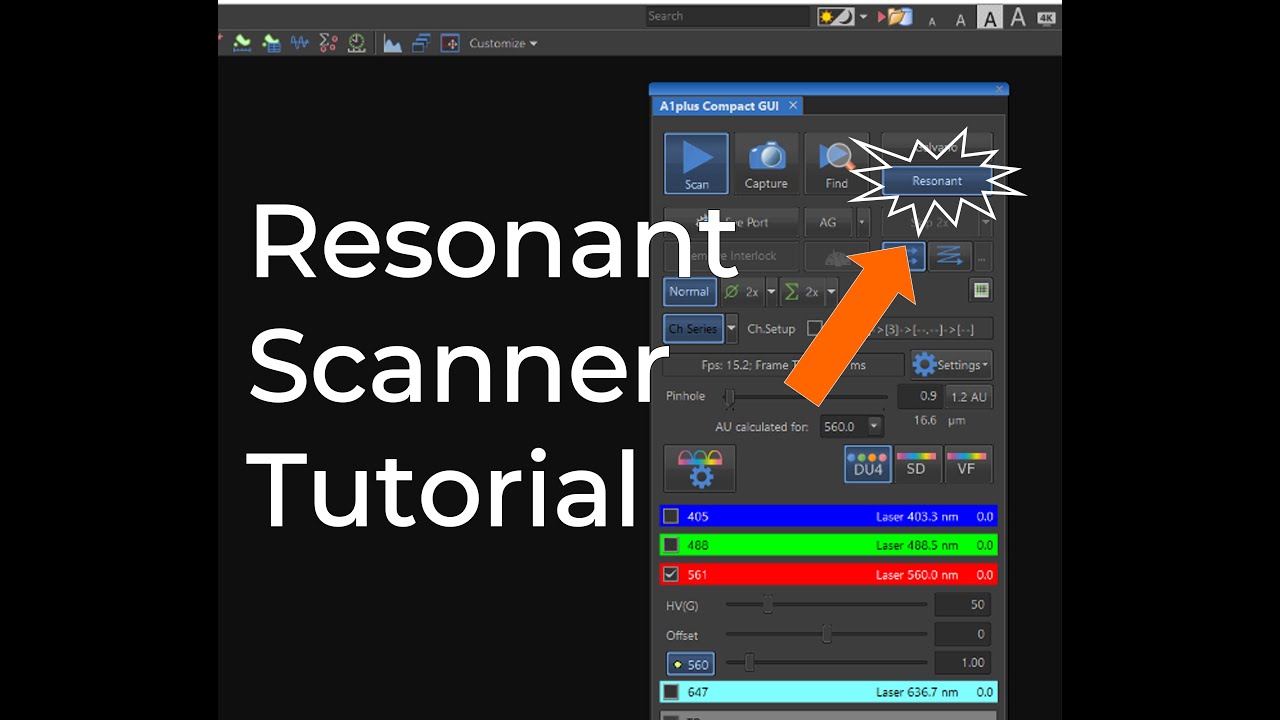
Task: Click the sigma integration 2x icon
Action: (x=802, y=292)
